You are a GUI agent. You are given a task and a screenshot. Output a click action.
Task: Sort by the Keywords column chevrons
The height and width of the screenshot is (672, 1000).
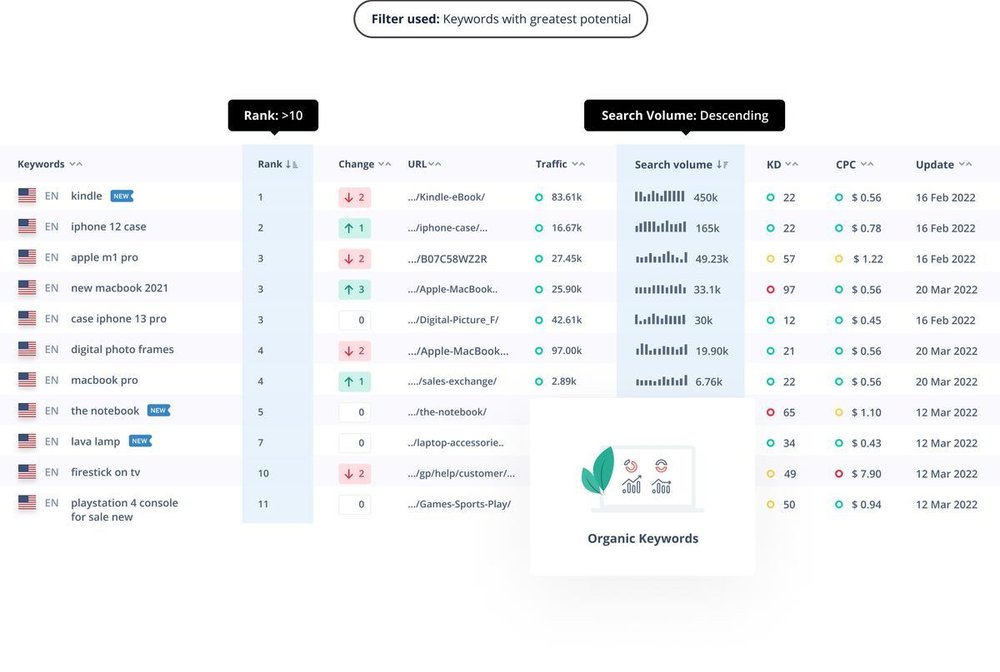(76, 164)
